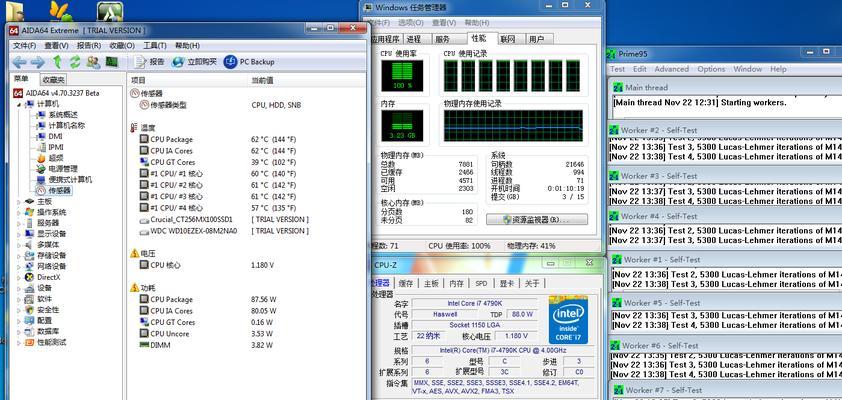The width and height of the screenshot is (842, 400).
Task: Switch to 收藏夹 favorites tab
Action: tap(54, 79)
